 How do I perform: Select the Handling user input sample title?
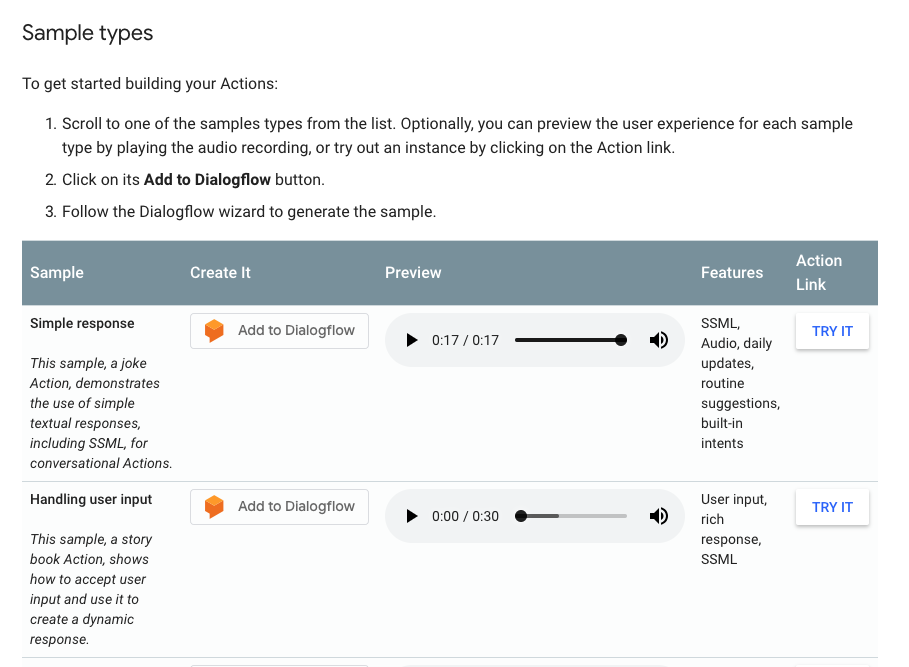(91, 500)
